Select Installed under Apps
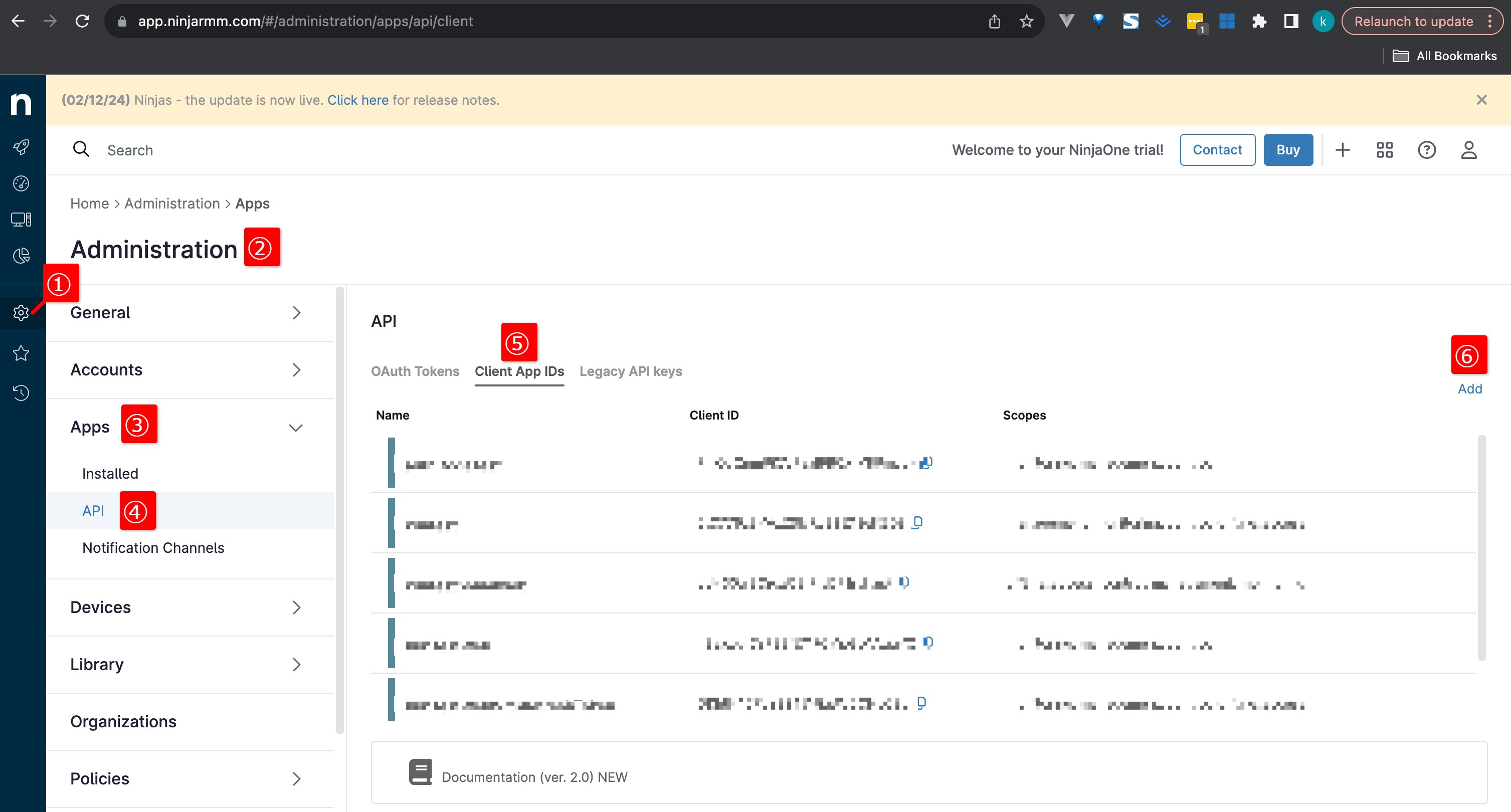The image size is (1511, 812). 110,474
